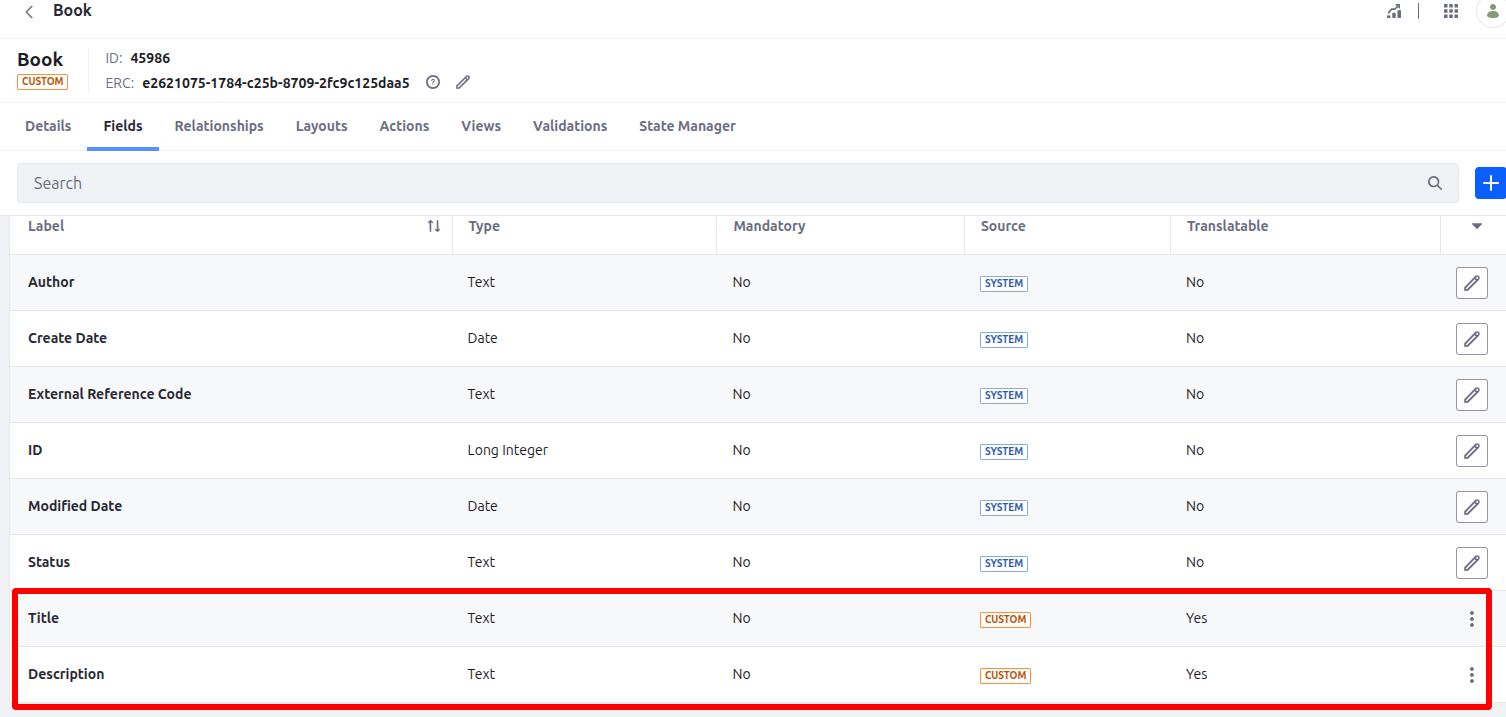
Task: Click the Yes value in Title row
Action: (1196, 618)
